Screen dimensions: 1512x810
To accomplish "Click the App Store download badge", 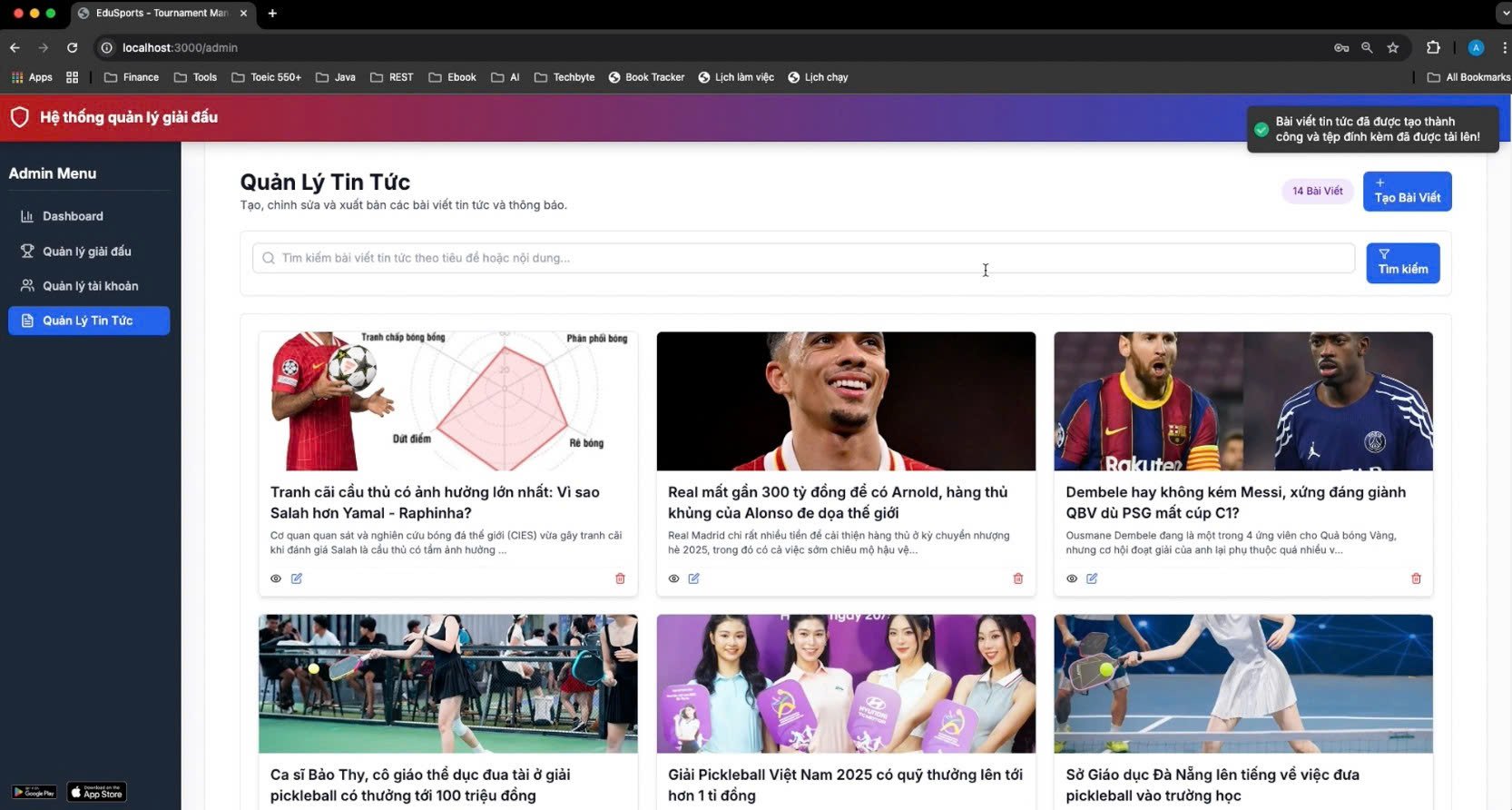I will point(97,793).
